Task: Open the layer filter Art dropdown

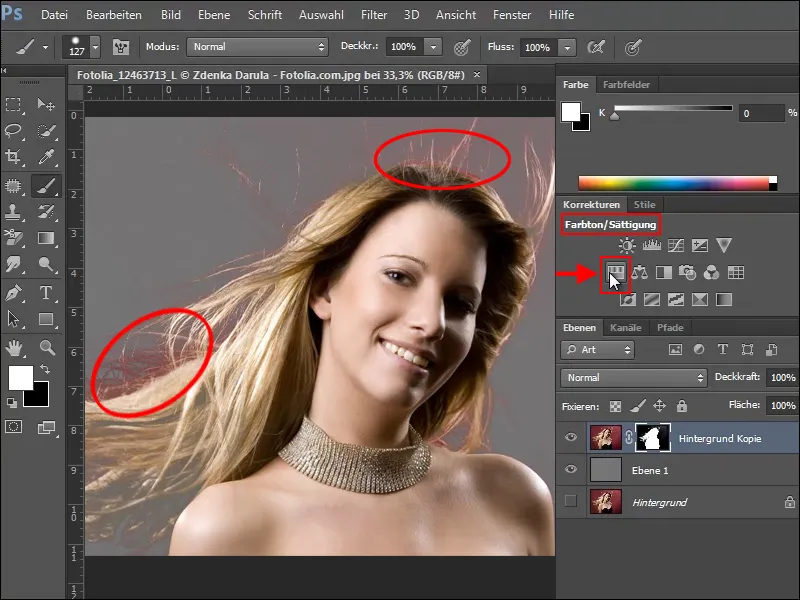Action: coord(597,349)
